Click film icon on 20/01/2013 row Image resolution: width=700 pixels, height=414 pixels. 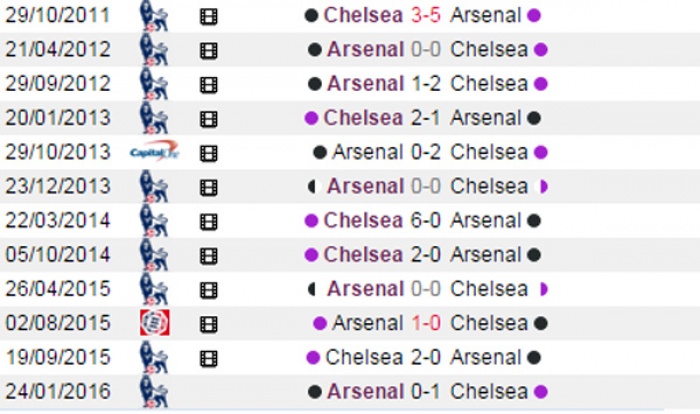click(208, 119)
